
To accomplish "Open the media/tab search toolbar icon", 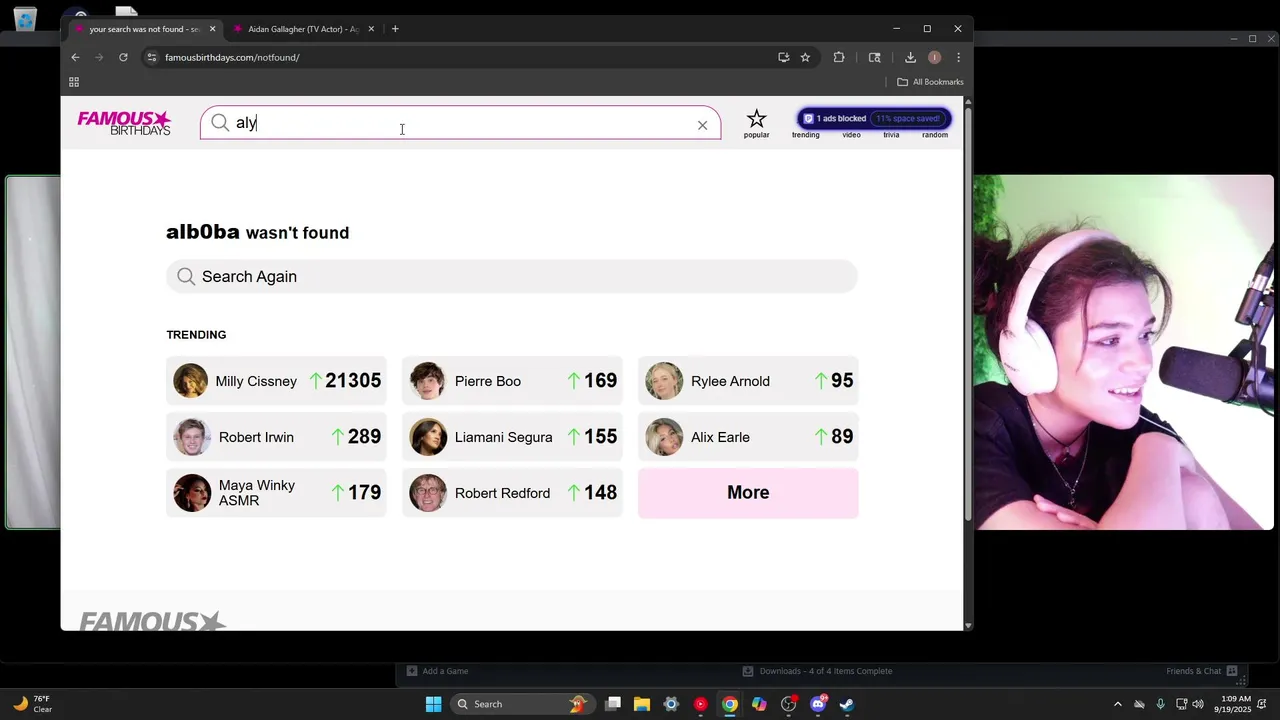I will pyautogui.click(x=874, y=57).
